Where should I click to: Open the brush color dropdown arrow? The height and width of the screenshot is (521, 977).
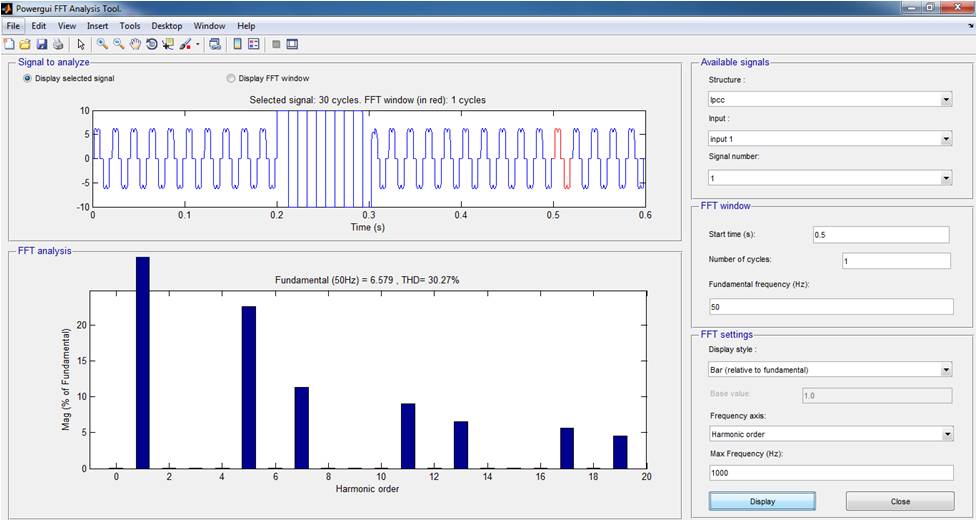(198, 44)
